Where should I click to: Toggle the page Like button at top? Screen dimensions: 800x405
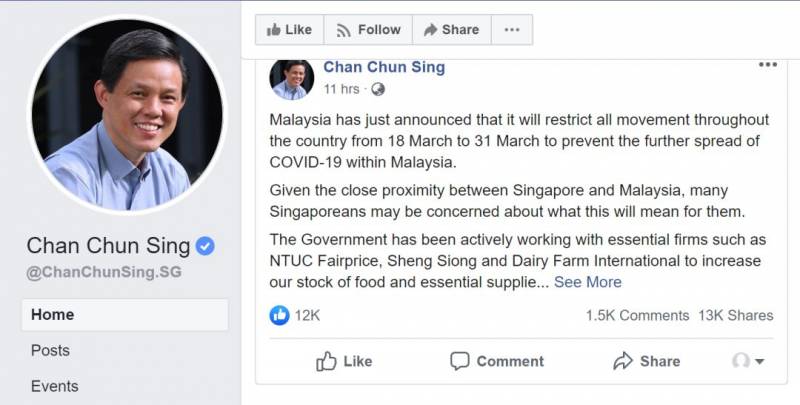tap(289, 30)
